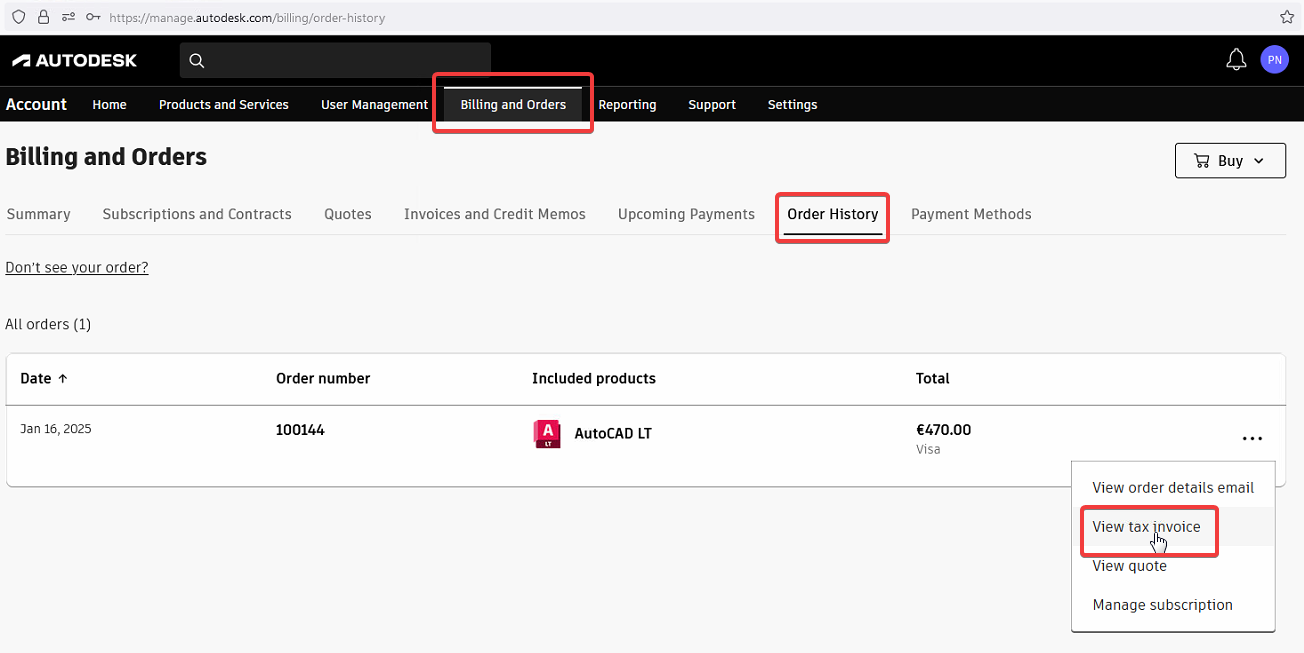Viewport: 1304px width, 653px height.
Task: Click the Total column header
Action: (x=933, y=378)
